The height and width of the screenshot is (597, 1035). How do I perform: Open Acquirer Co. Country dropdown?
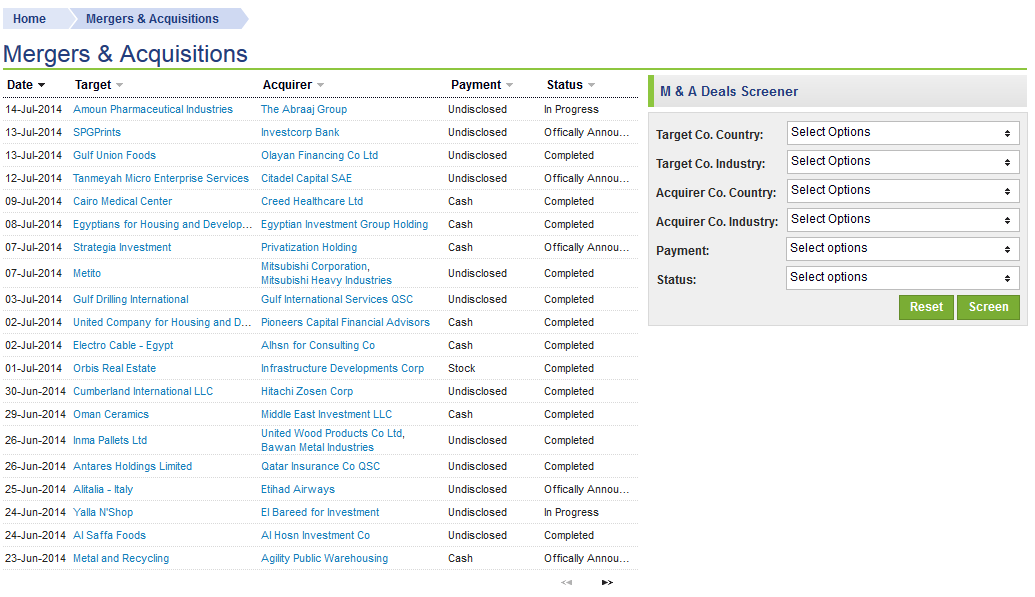(903, 191)
